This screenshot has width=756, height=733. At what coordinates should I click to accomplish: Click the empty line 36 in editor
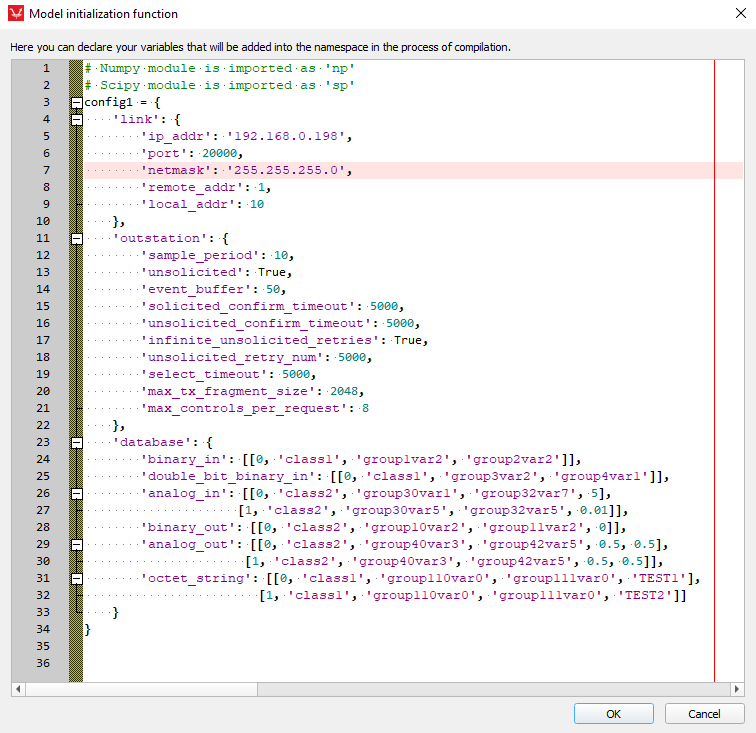pyautogui.click(x=400, y=663)
